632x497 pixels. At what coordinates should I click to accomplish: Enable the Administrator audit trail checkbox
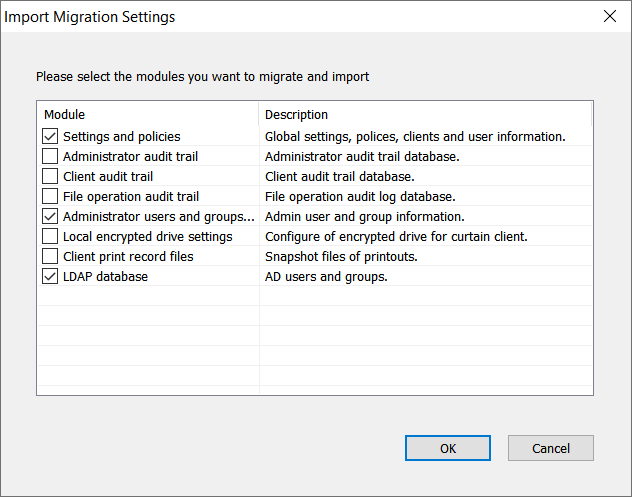click(50, 156)
